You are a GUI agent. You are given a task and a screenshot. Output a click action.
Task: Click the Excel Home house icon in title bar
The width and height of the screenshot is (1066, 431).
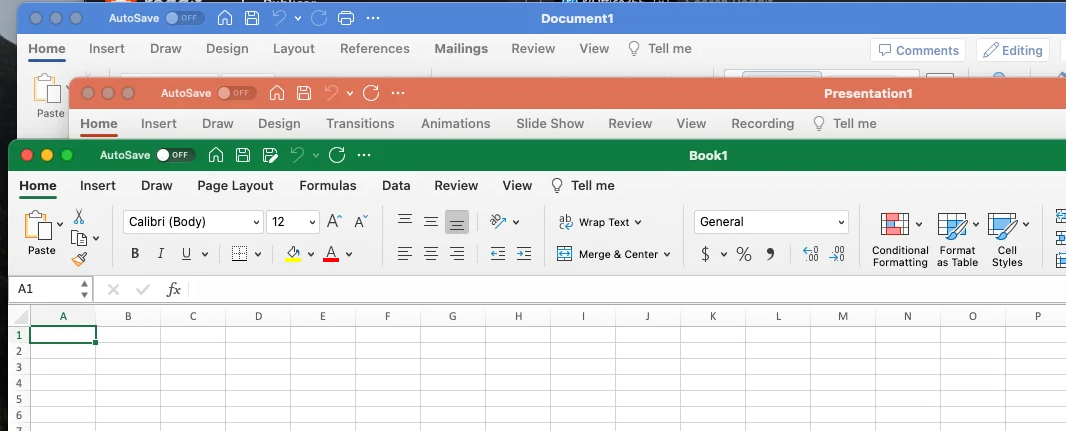point(216,155)
